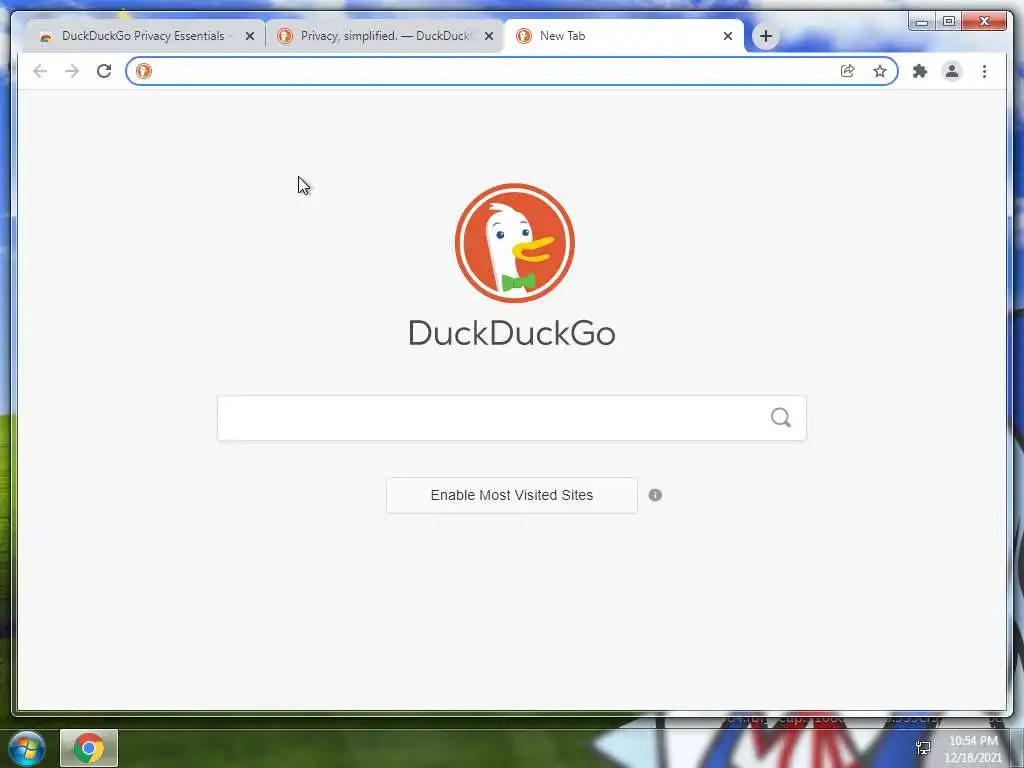Open a new tab with plus button
Image resolution: width=1024 pixels, height=768 pixels.
click(x=766, y=36)
